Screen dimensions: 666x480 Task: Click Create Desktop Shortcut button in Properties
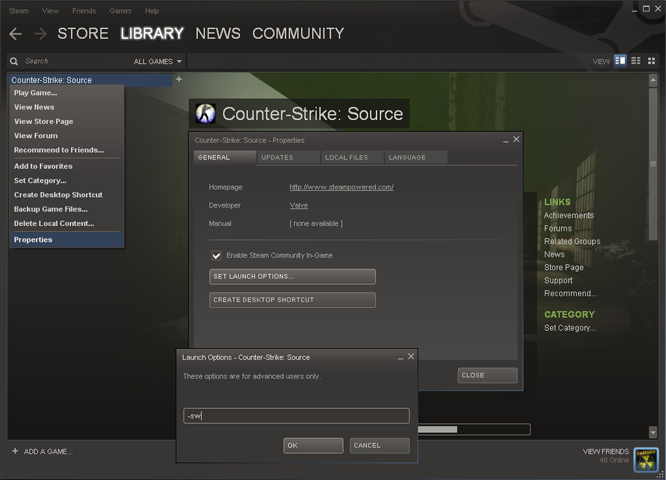pos(292,300)
